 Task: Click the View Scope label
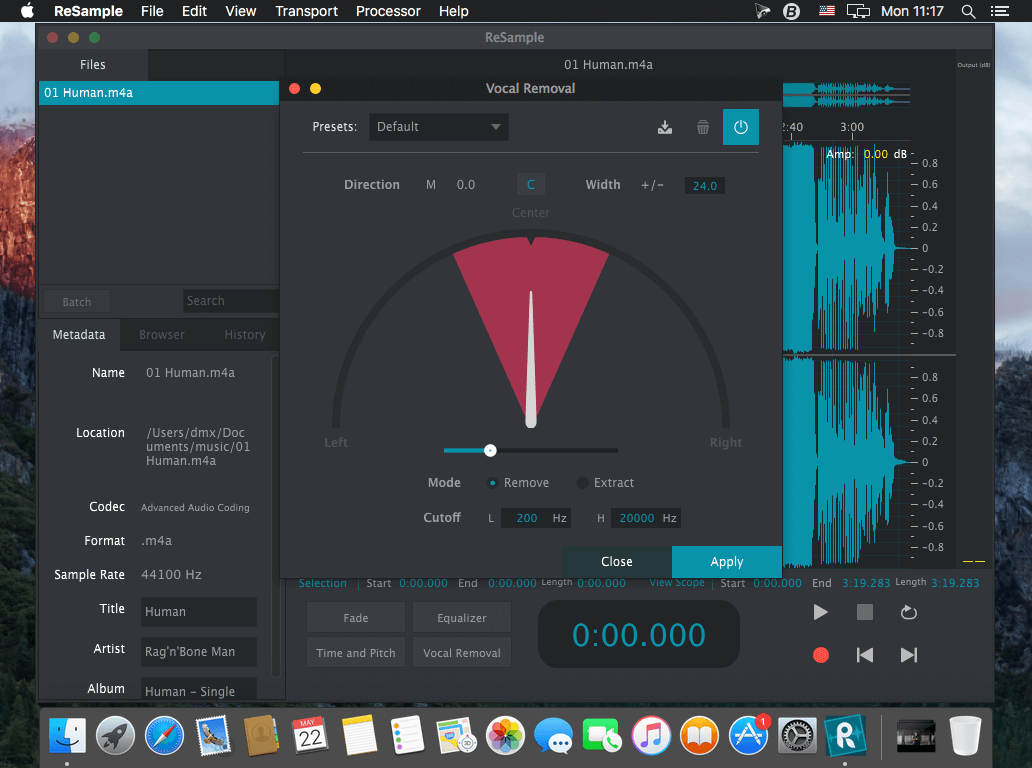point(677,582)
